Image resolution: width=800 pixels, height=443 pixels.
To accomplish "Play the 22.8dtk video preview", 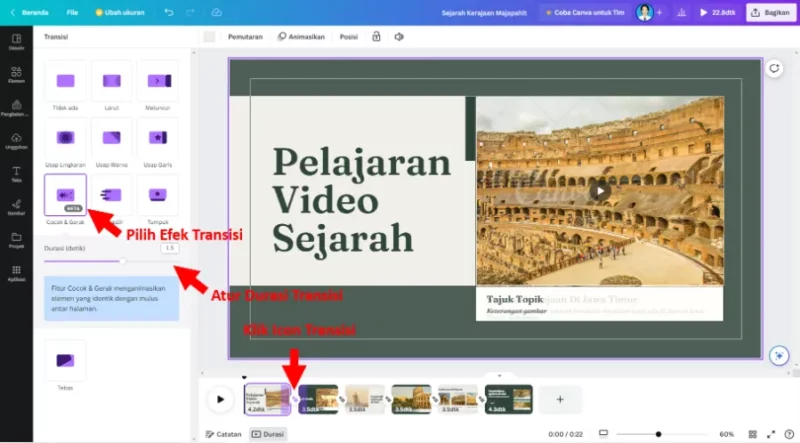I will click(x=717, y=12).
